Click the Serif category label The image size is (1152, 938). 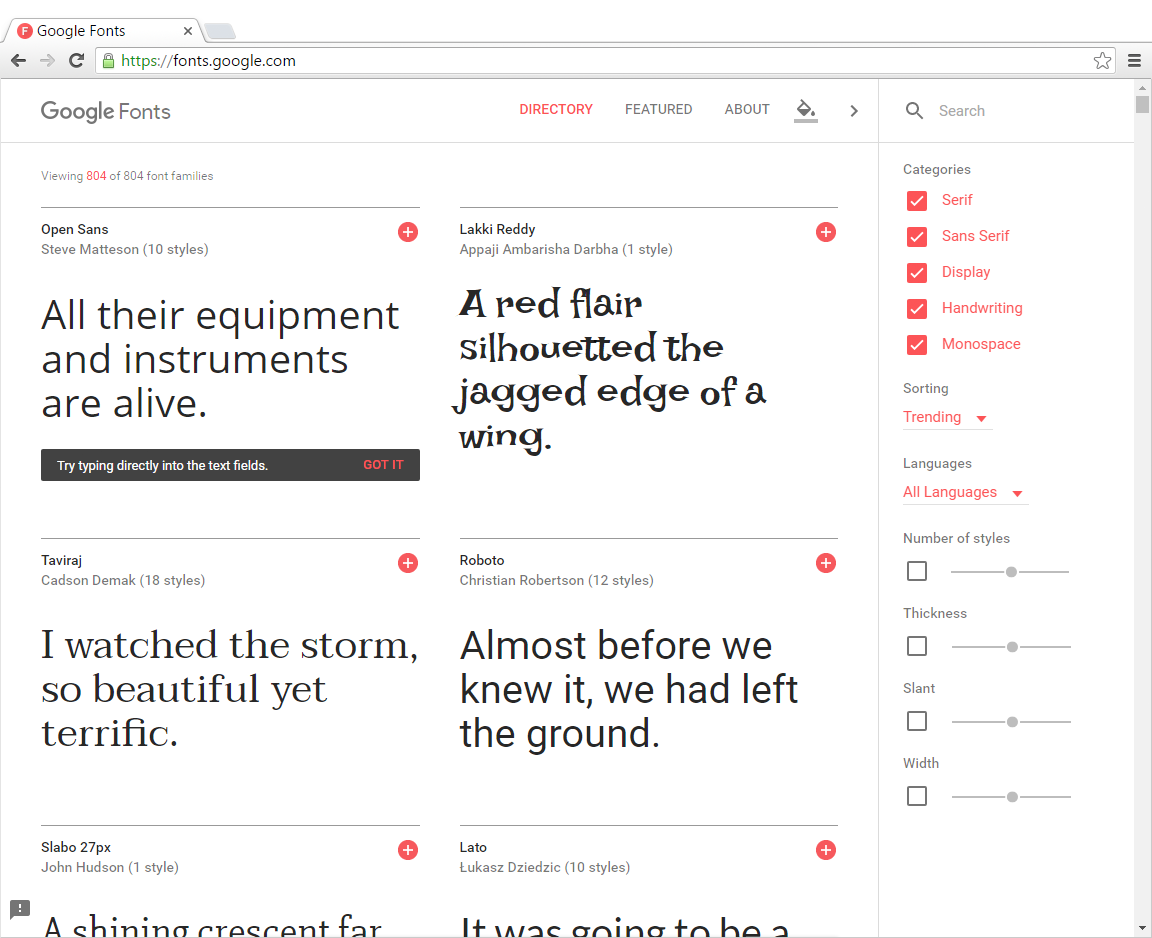[957, 201]
